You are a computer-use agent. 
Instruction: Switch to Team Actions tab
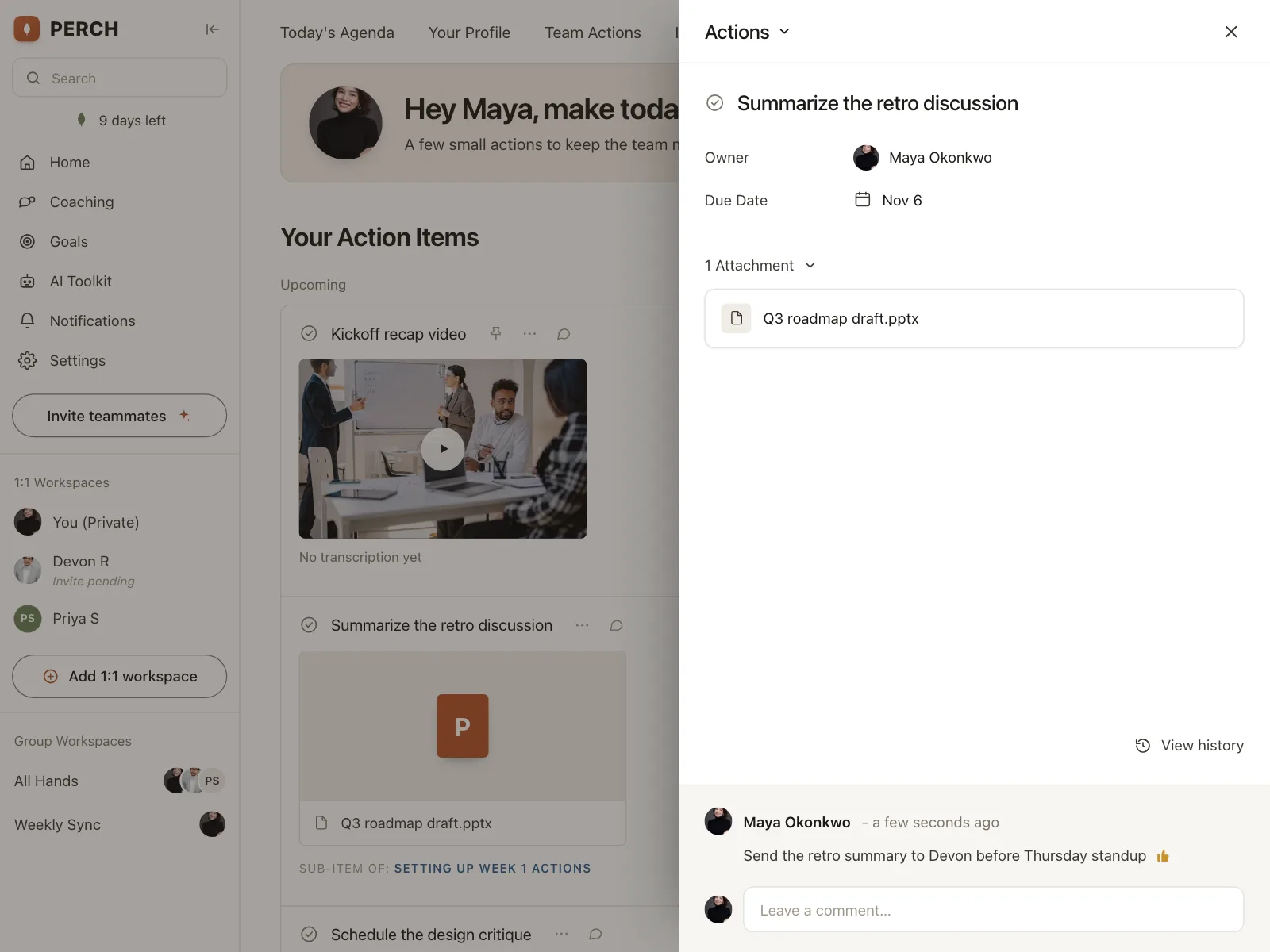click(593, 33)
